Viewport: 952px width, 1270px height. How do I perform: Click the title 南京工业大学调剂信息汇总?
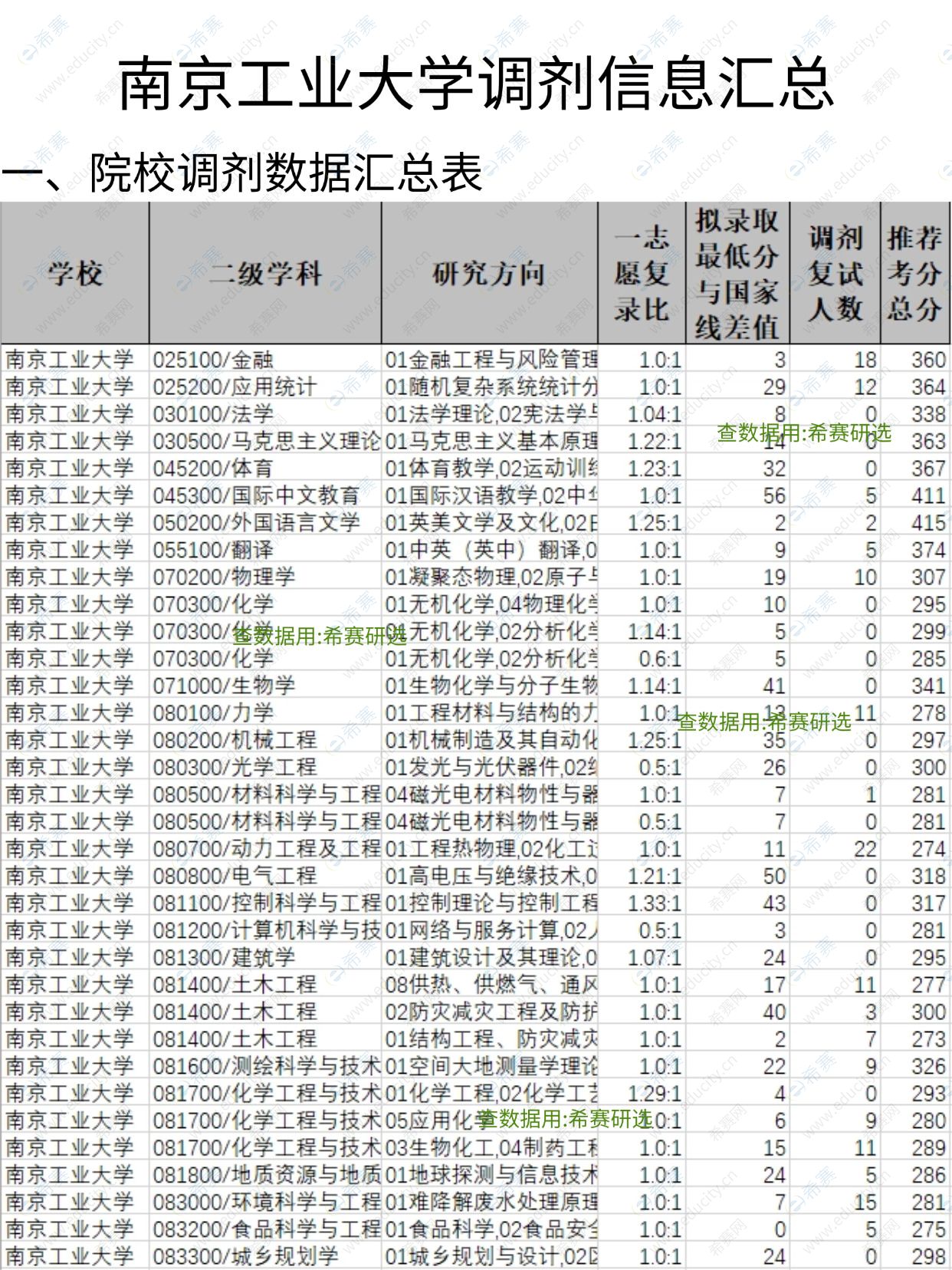tap(475, 83)
